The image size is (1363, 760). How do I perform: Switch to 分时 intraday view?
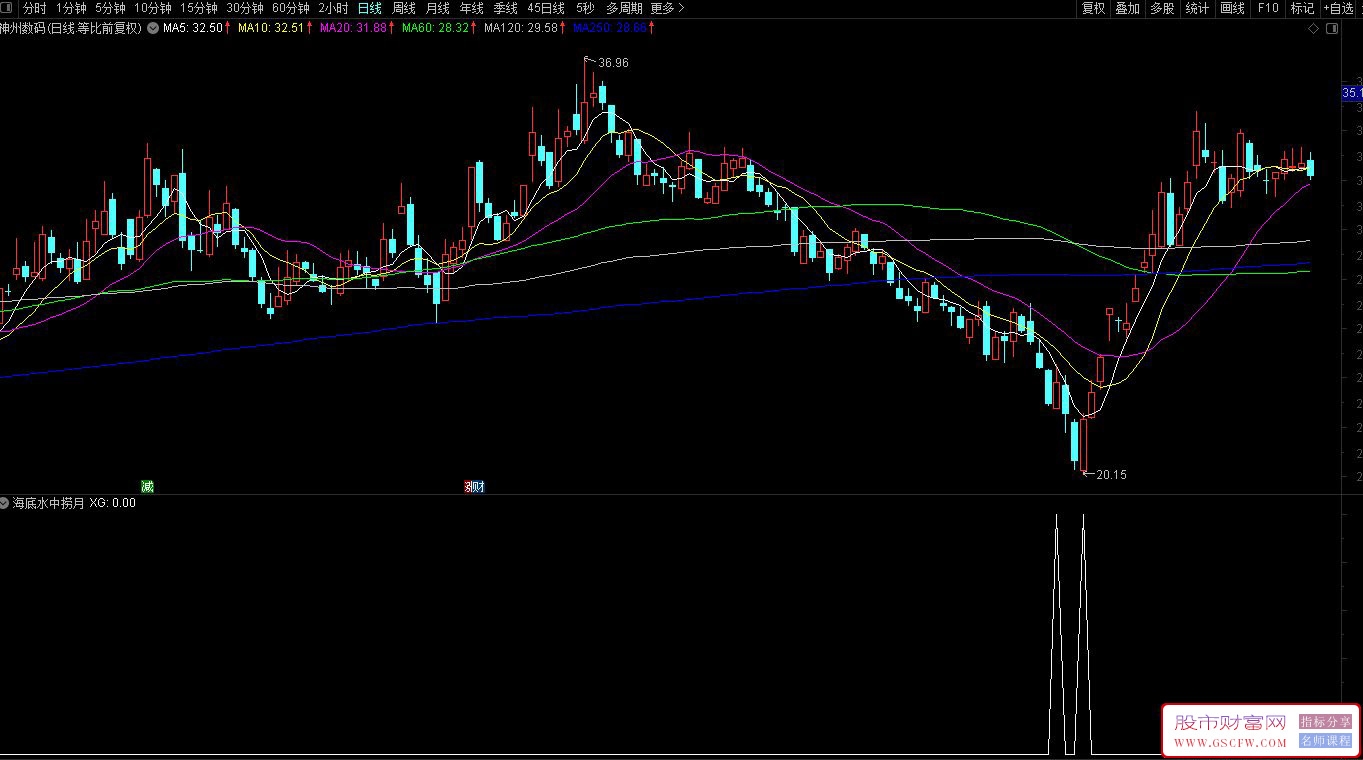tap(34, 8)
